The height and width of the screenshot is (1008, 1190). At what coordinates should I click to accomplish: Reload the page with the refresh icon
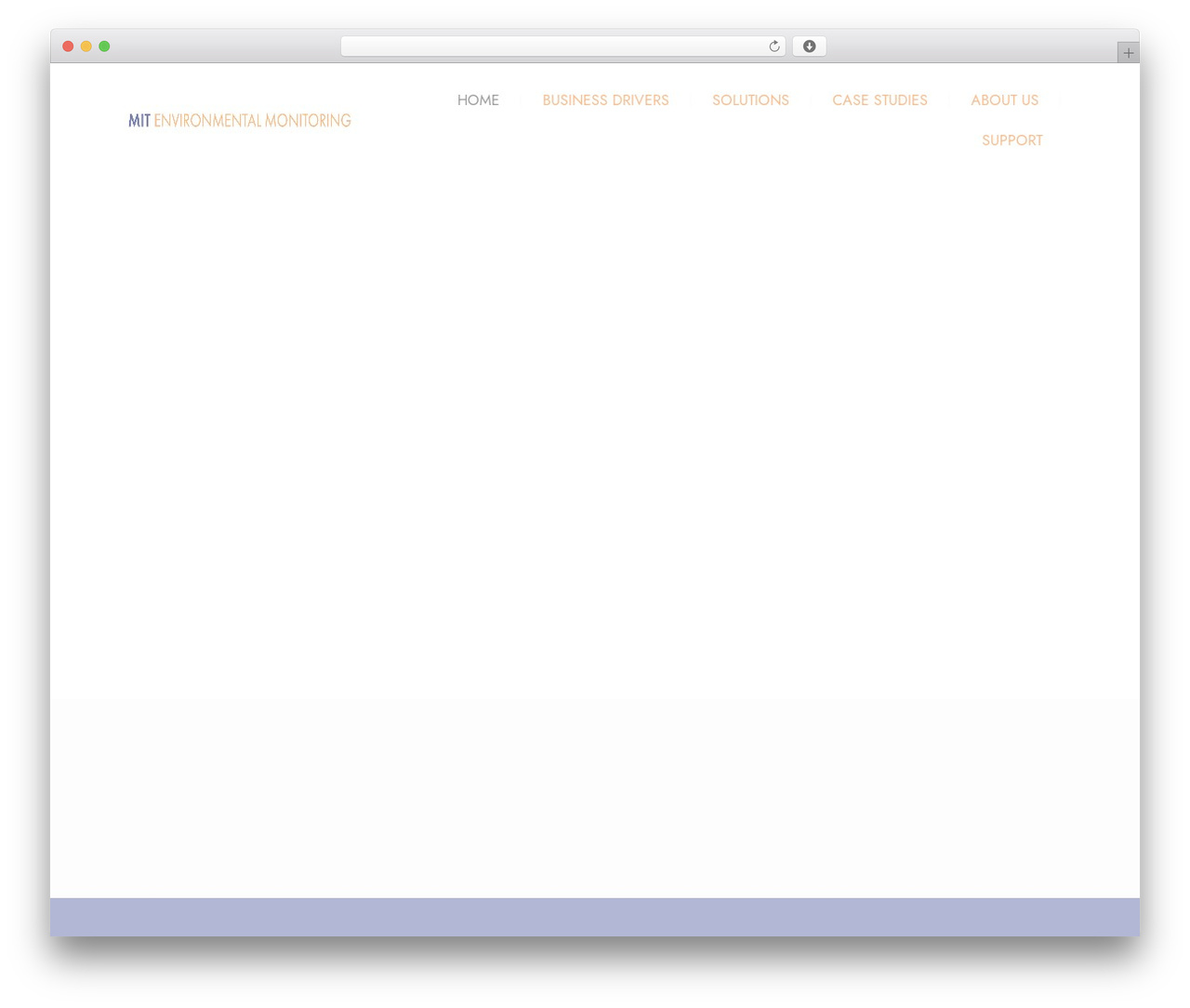[x=773, y=46]
